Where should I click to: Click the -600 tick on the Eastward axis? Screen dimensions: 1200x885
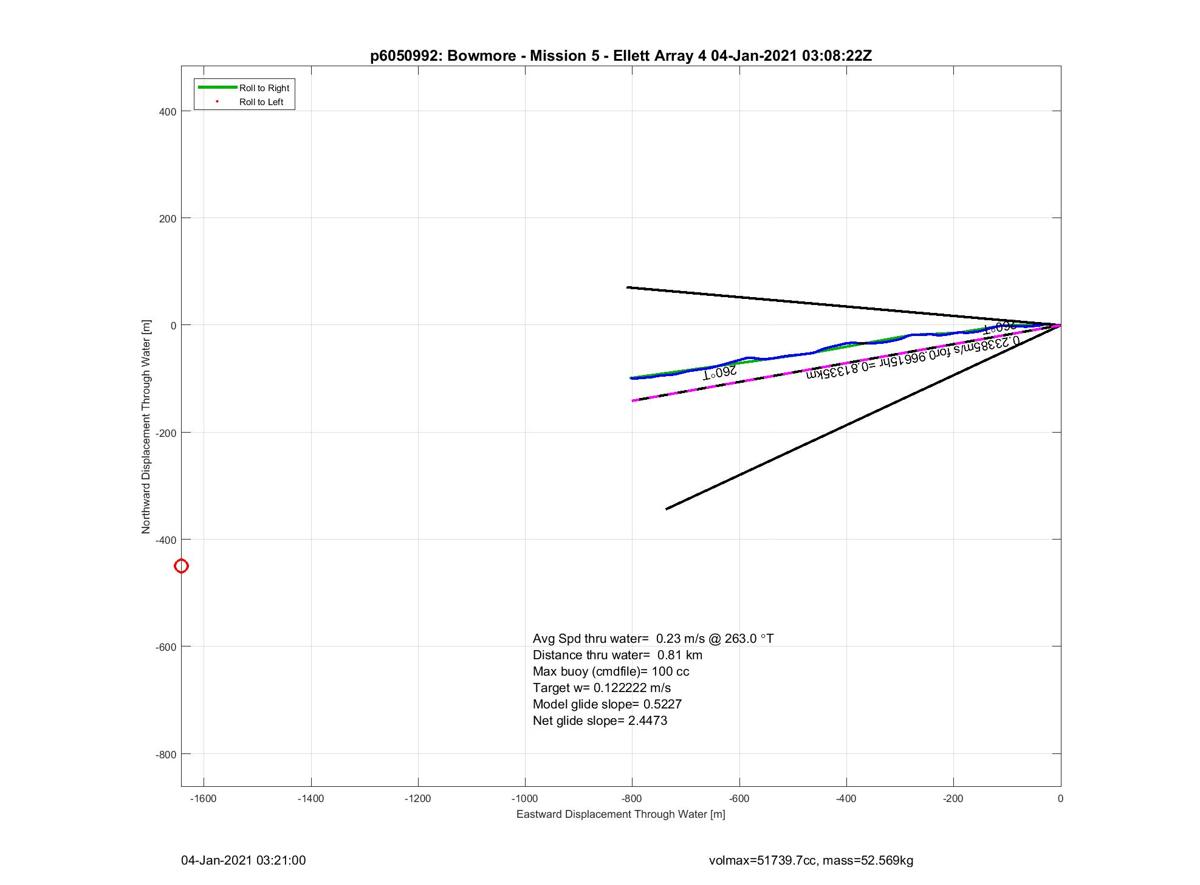point(739,799)
